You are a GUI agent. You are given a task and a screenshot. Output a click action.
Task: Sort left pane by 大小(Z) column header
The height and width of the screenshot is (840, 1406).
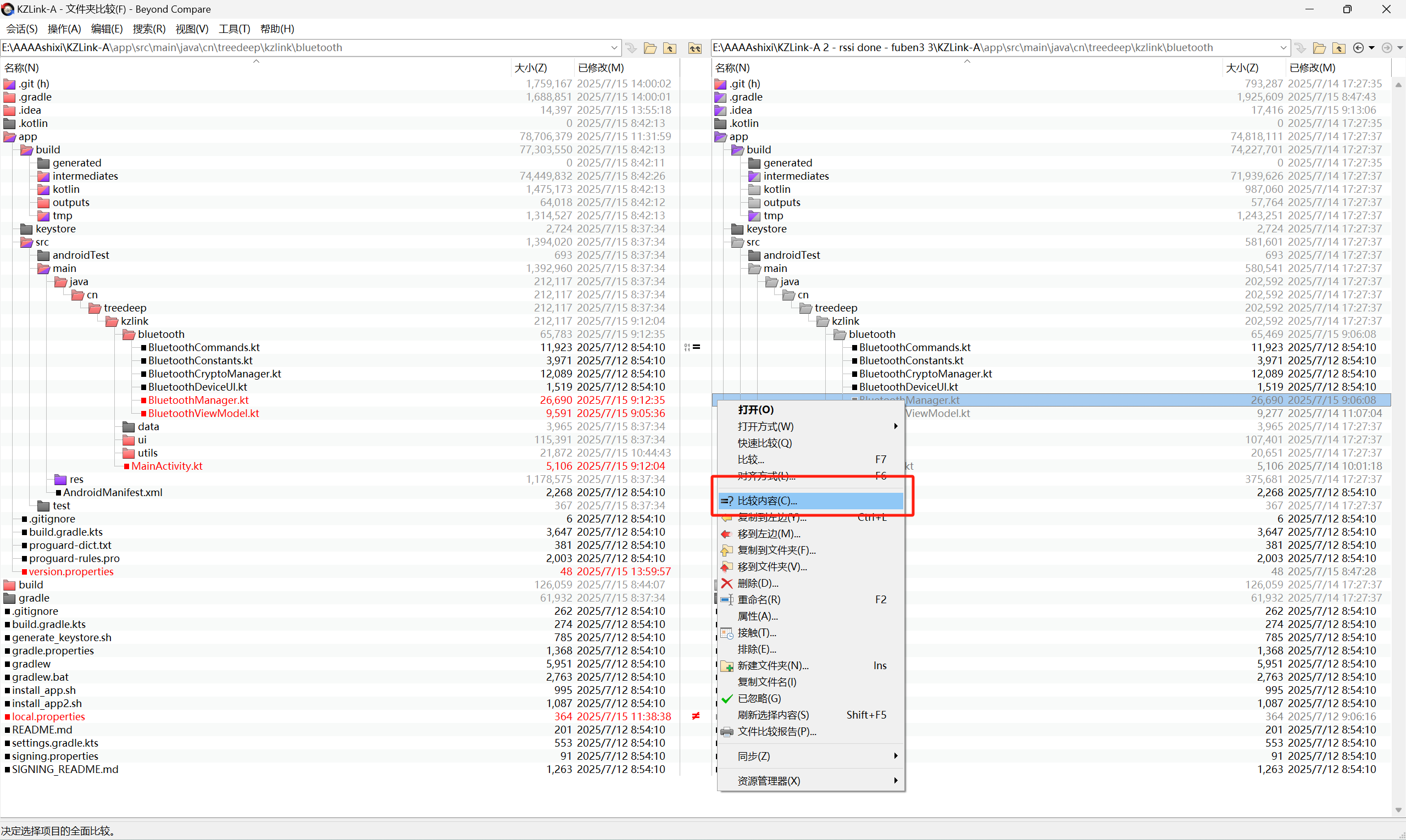(543, 68)
